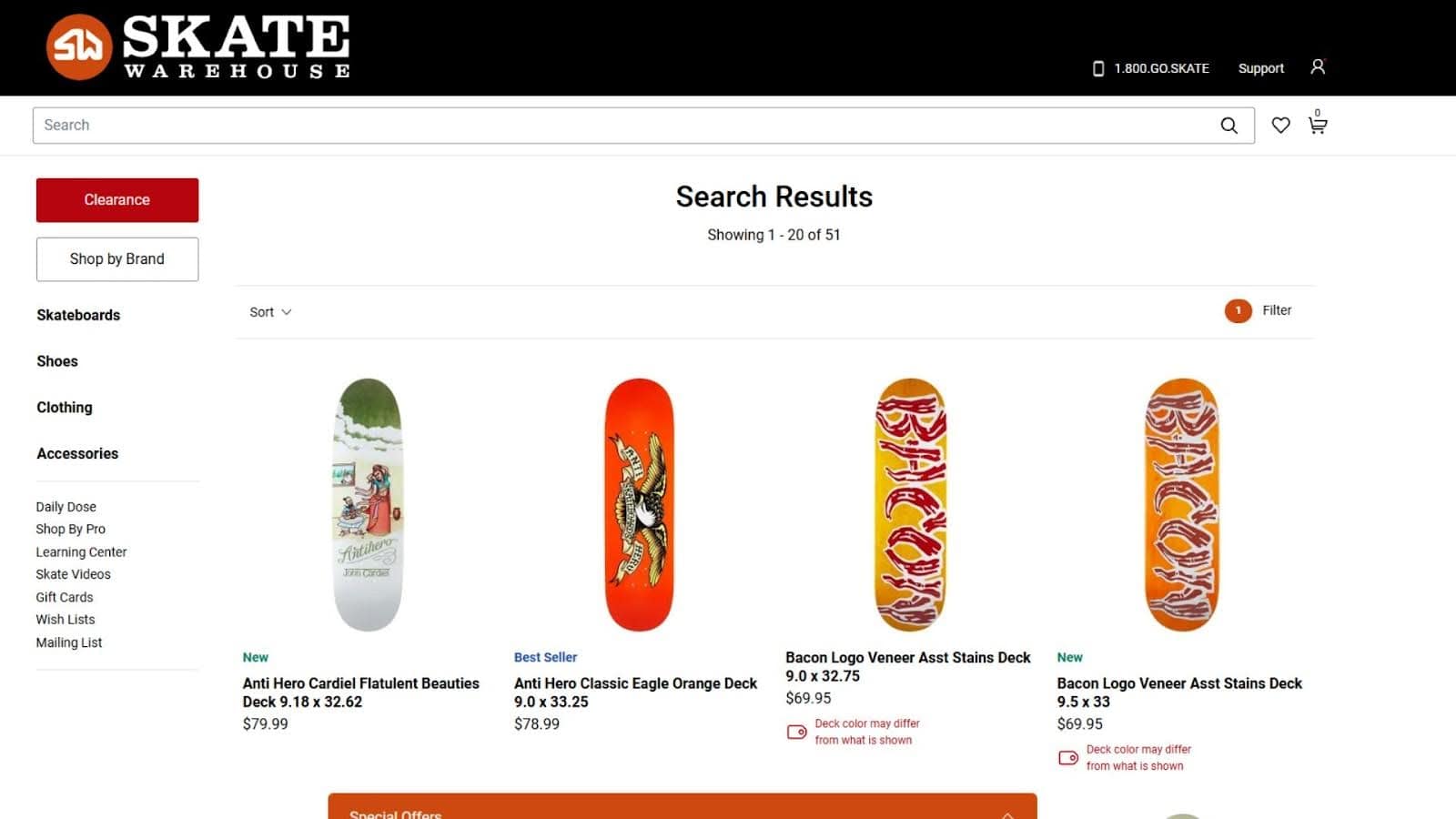The height and width of the screenshot is (819, 1456).
Task: Select the Shoes category
Action: point(57,361)
